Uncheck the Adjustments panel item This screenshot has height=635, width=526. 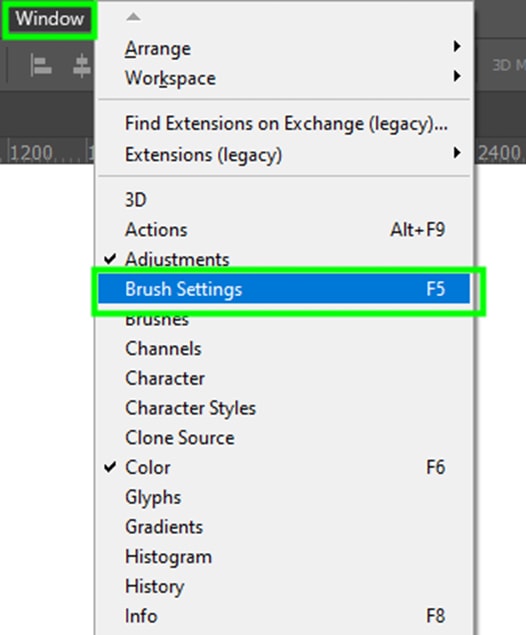[284, 259]
